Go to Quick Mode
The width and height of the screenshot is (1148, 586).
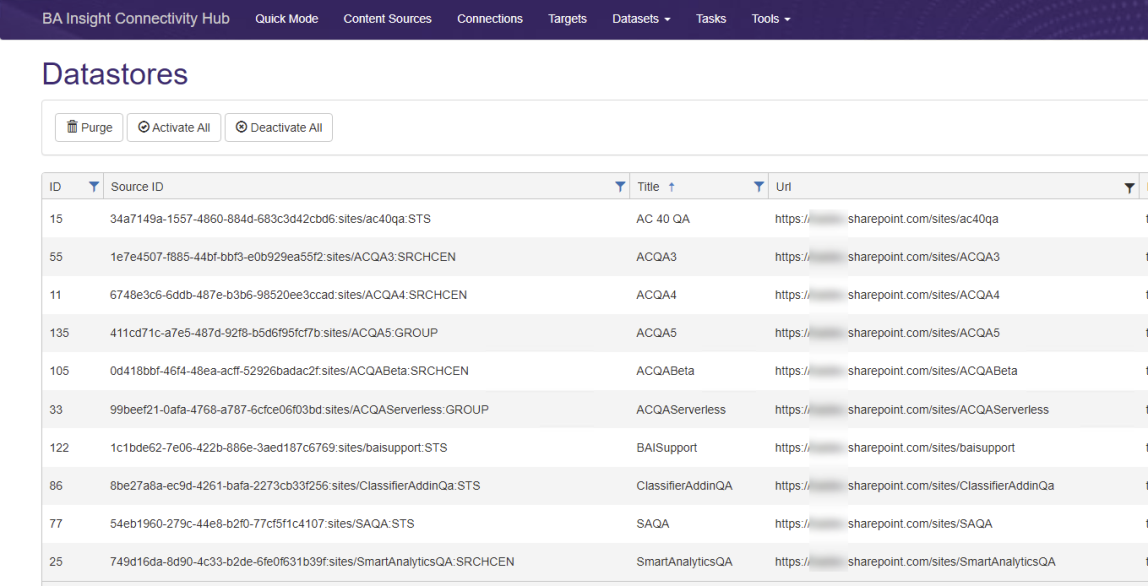(286, 19)
